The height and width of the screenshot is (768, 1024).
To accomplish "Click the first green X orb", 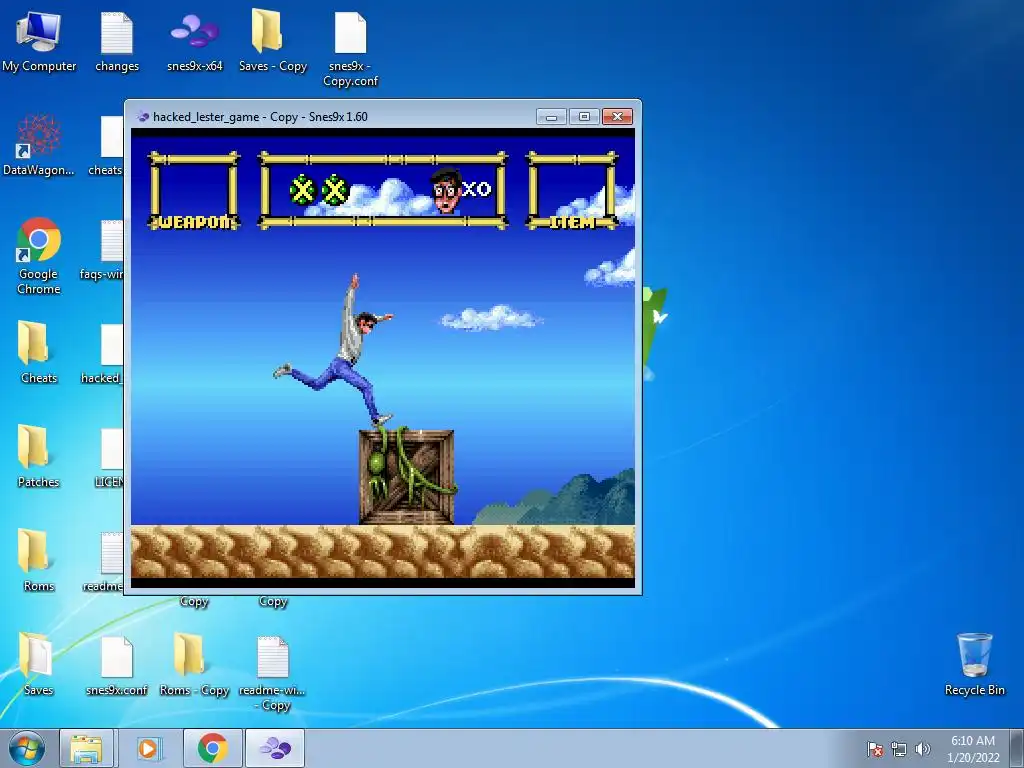I will [302, 190].
